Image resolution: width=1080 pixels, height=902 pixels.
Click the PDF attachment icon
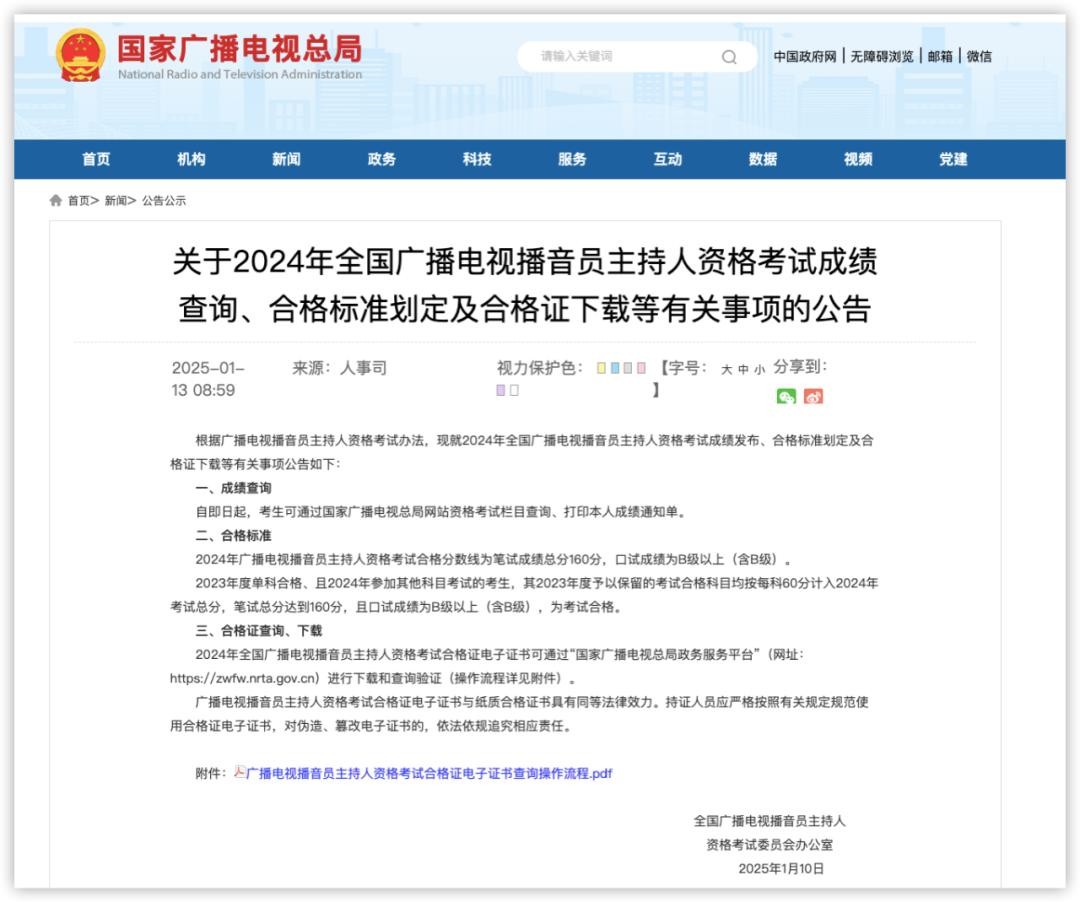[x=240, y=773]
